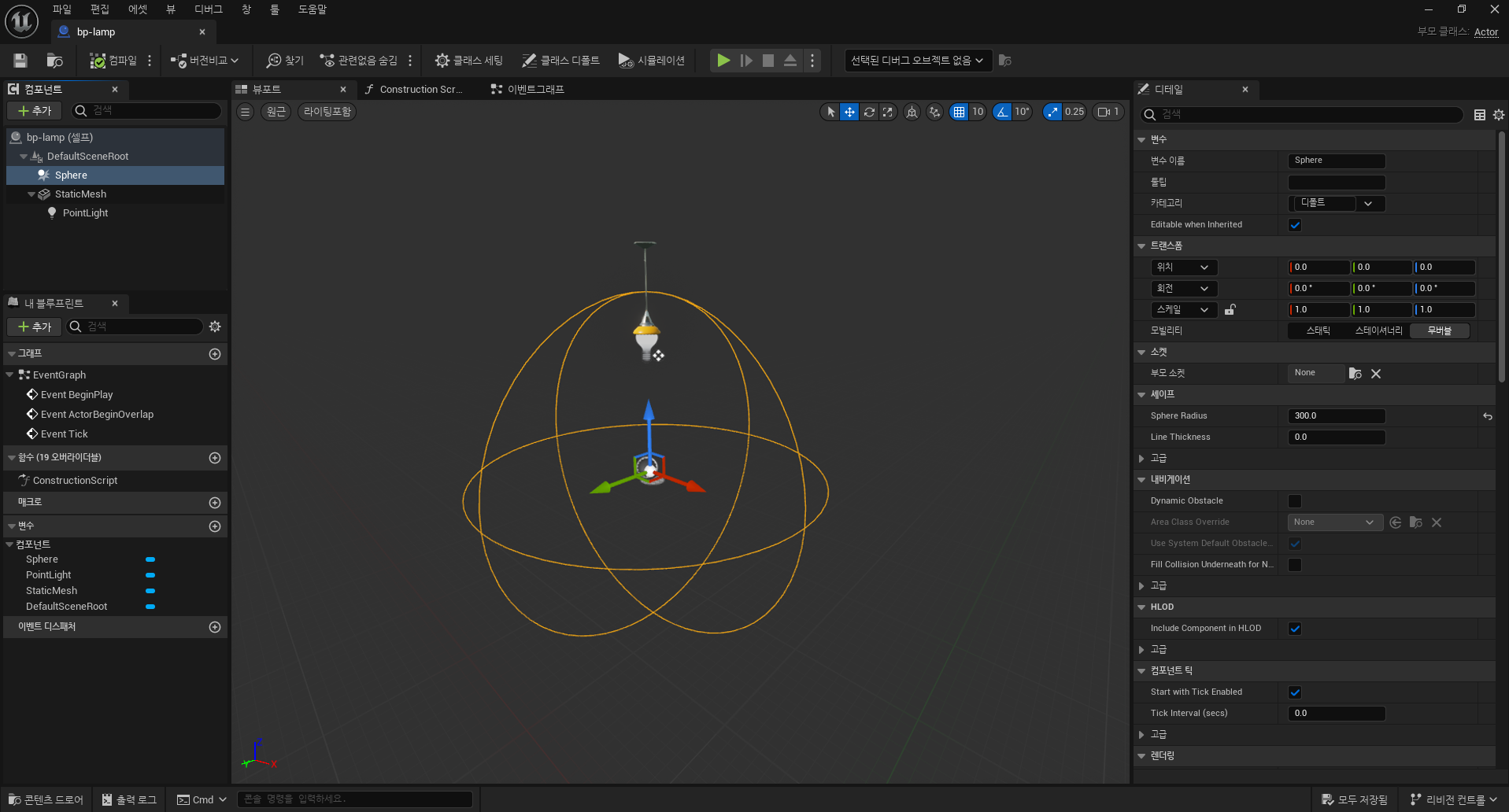1509x812 pixels.
Task: Add new graph with plus icon
Action: [215, 354]
